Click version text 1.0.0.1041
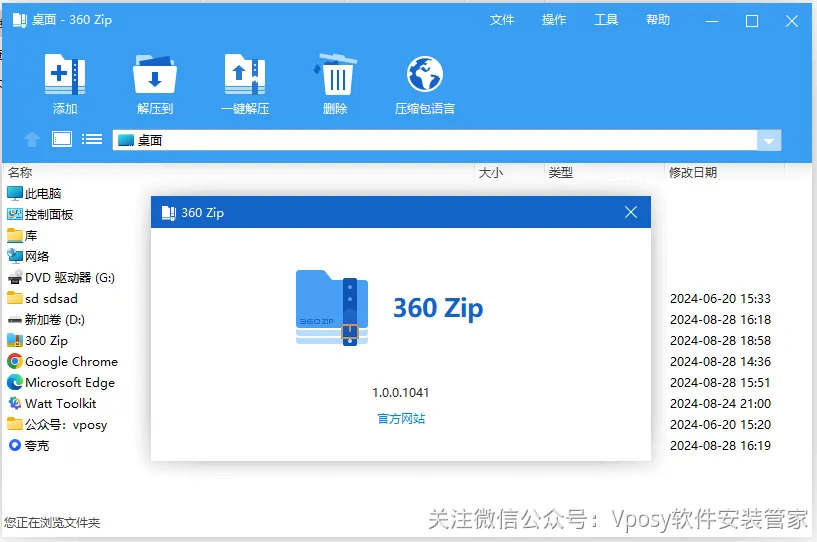The height and width of the screenshot is (542, 817). (x=401, y=392)
